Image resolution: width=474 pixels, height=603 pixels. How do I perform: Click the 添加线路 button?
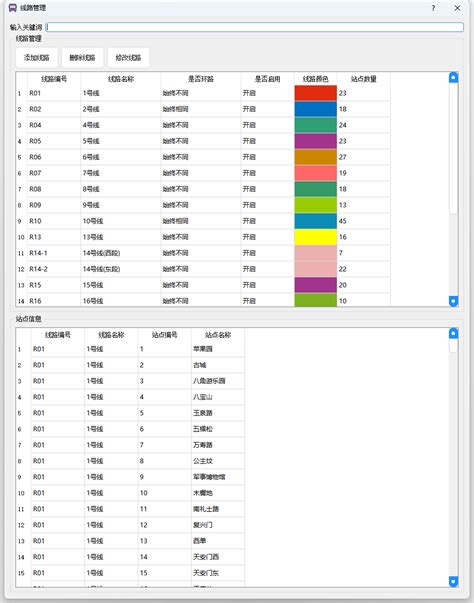click(37, 58)
